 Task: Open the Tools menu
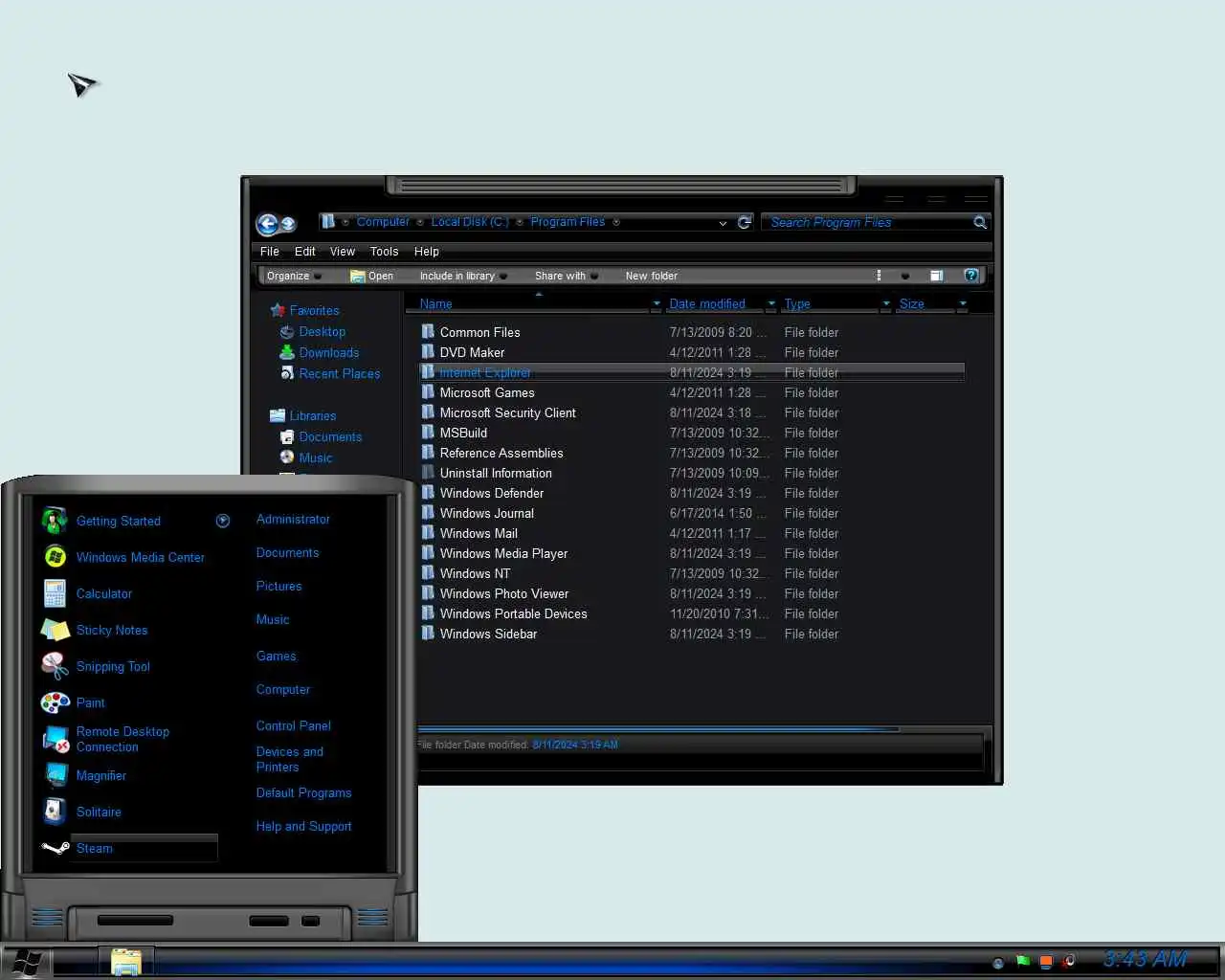384,252
